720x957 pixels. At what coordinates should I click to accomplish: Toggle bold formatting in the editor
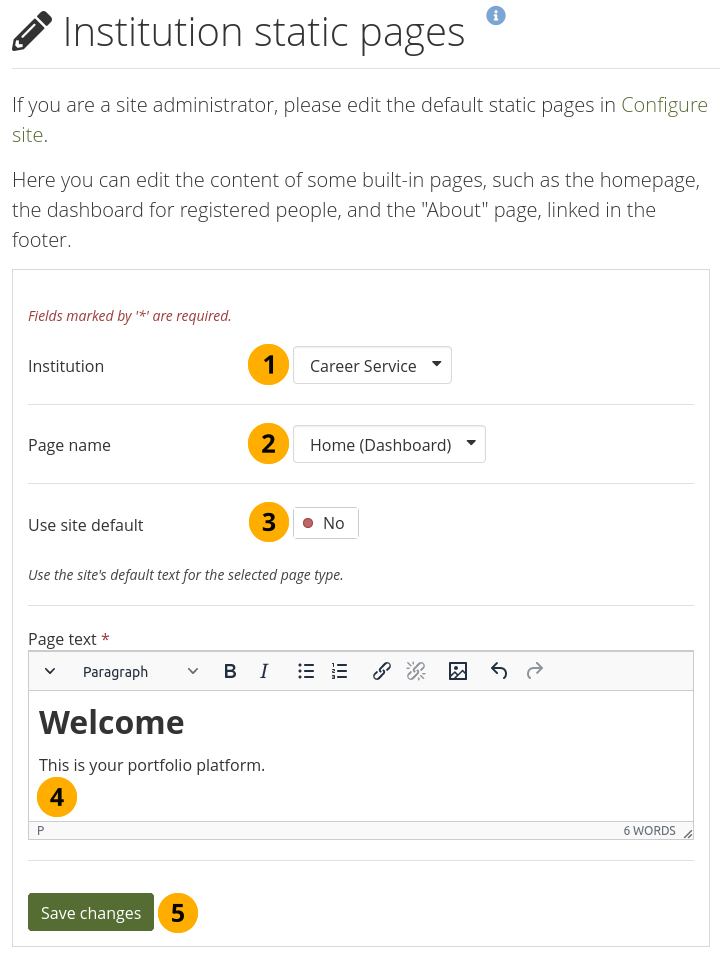[x=230, y=672]
